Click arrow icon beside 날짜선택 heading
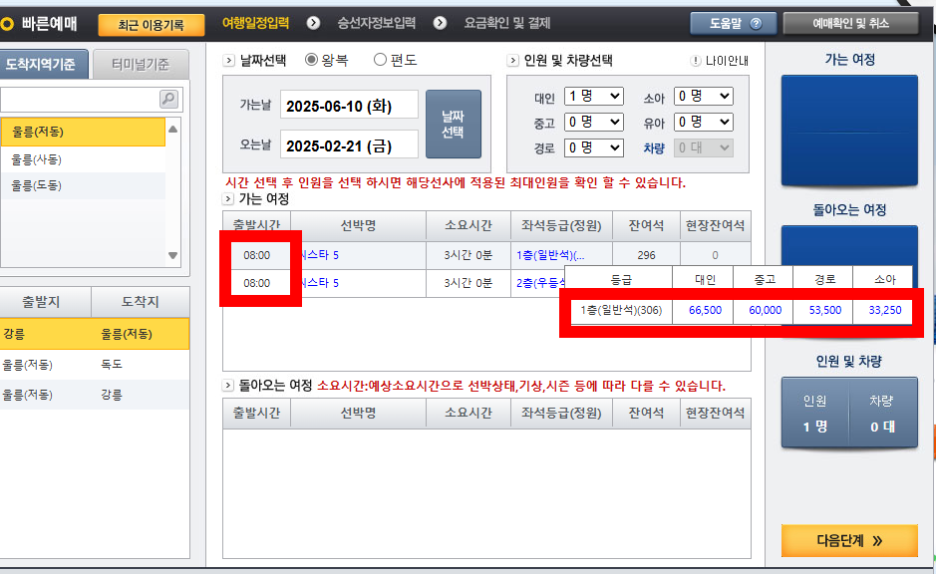This screenshot has width=936, height=574. 229,60
